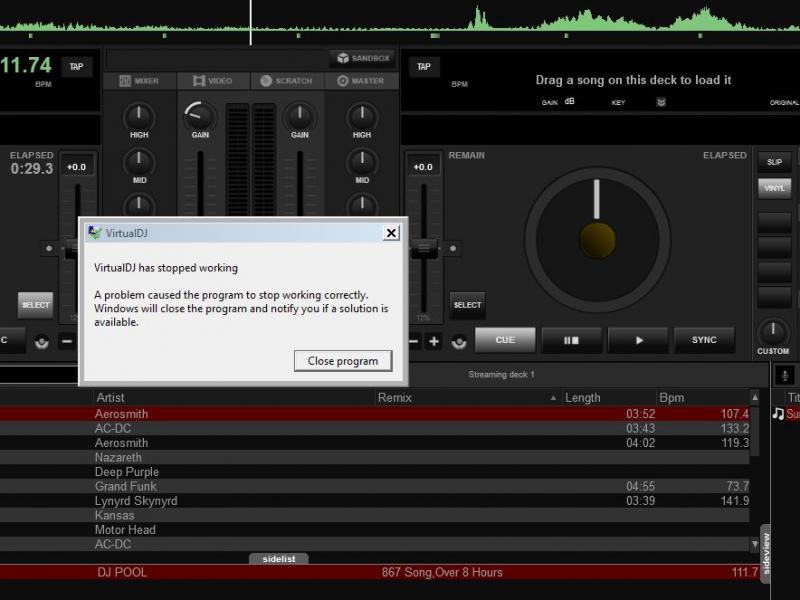Switch to the Mixer tab
800x600 pixels.
tap(139, 81)
